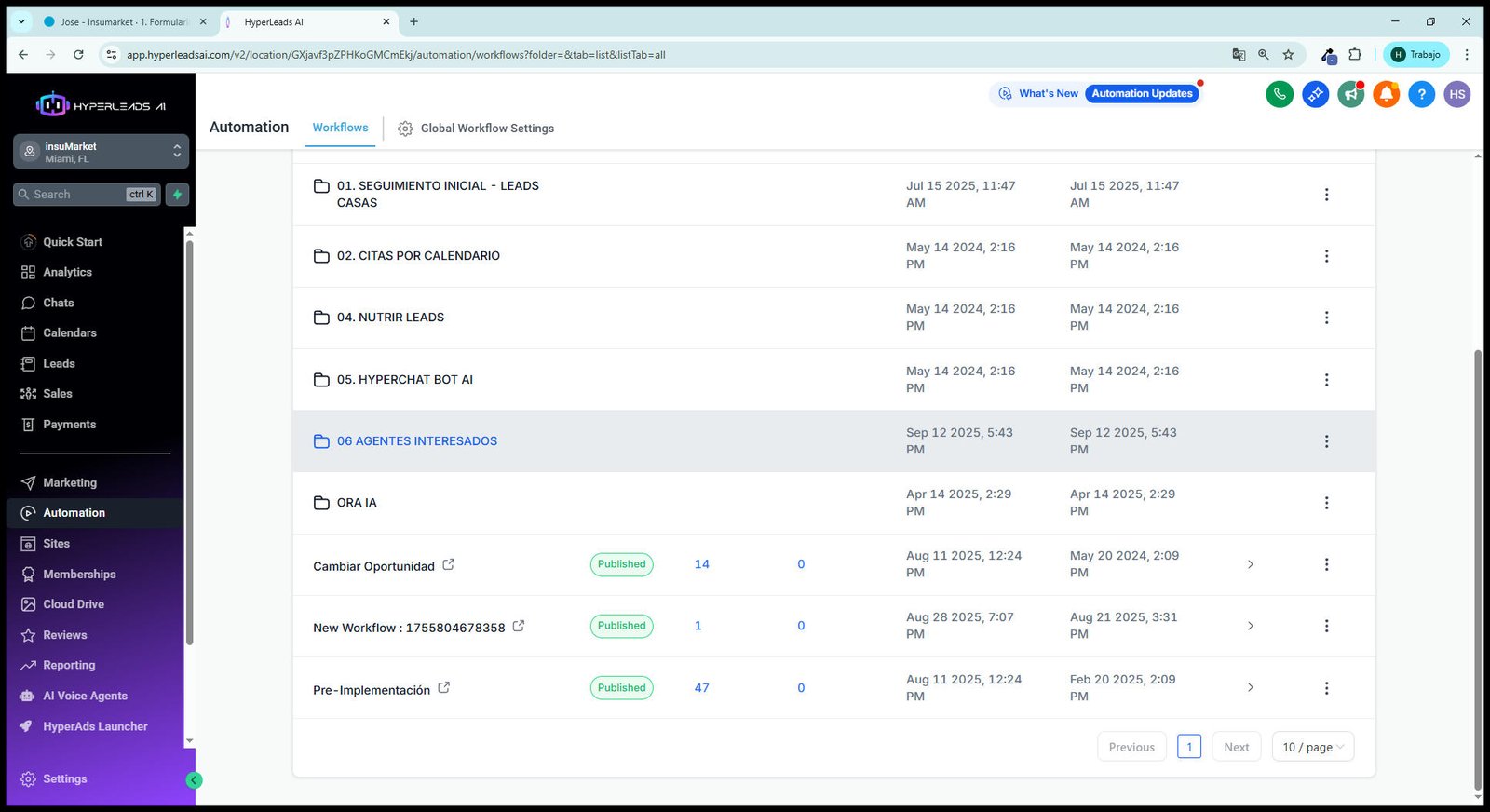Image resolution: width=1490 pixels, height=812 pixels.
Task: Open the orange notifications bell icon
Action: [x=1387, y=94]
